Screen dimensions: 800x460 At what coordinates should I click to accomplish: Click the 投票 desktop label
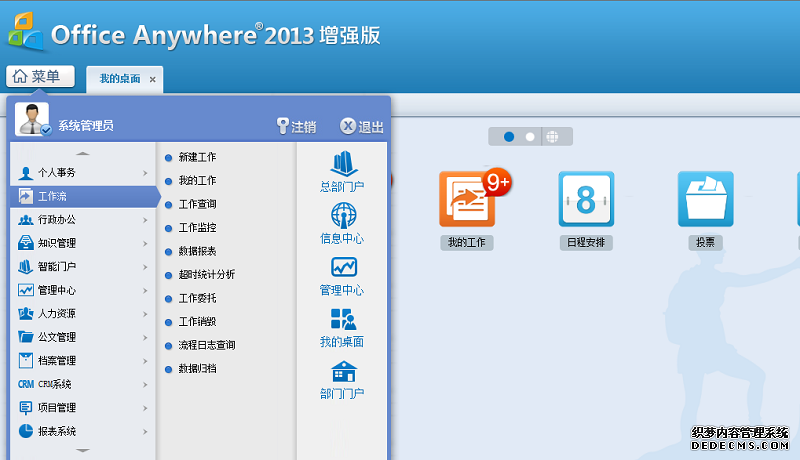[706, 242]
